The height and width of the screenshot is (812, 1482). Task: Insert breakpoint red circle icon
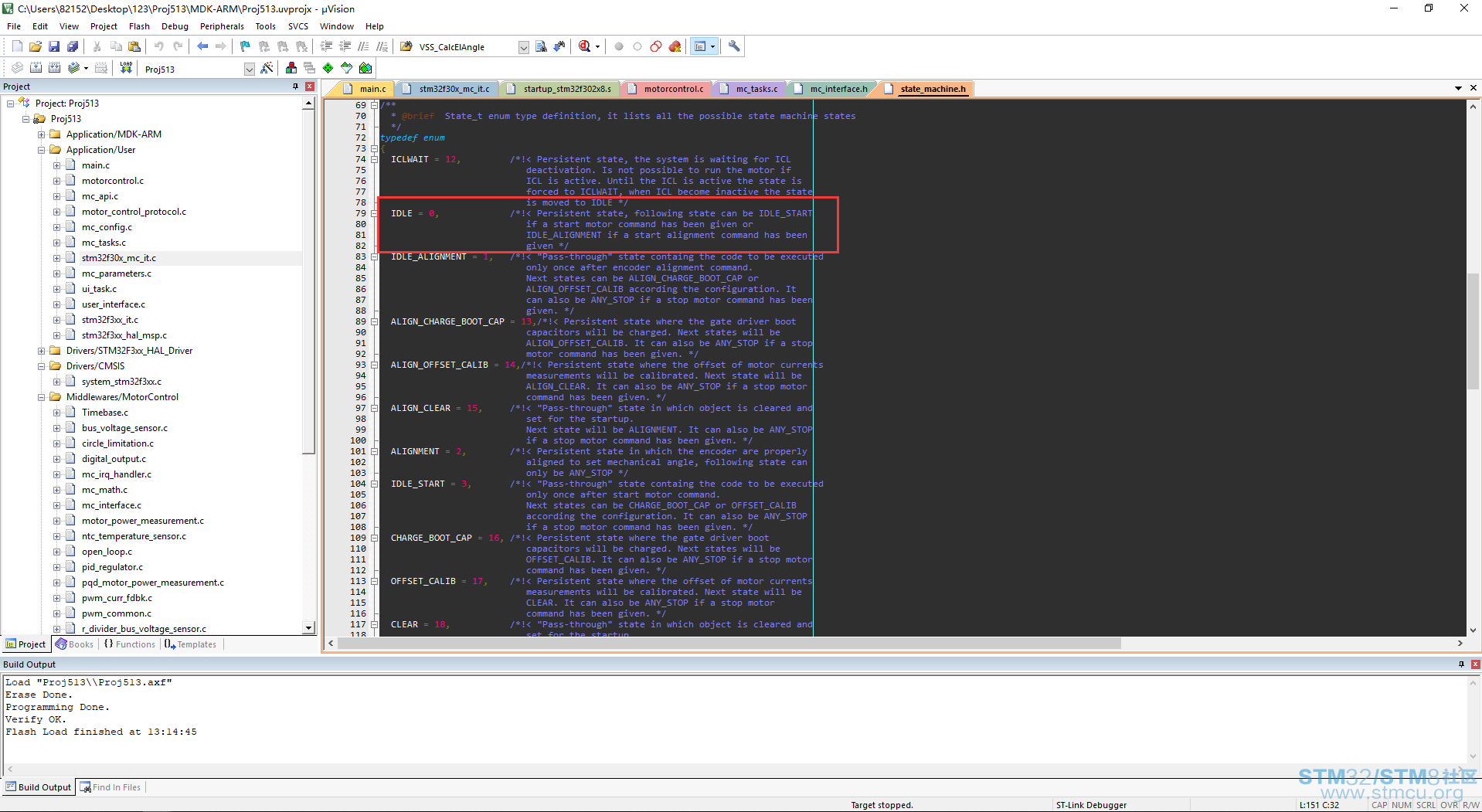619,46
